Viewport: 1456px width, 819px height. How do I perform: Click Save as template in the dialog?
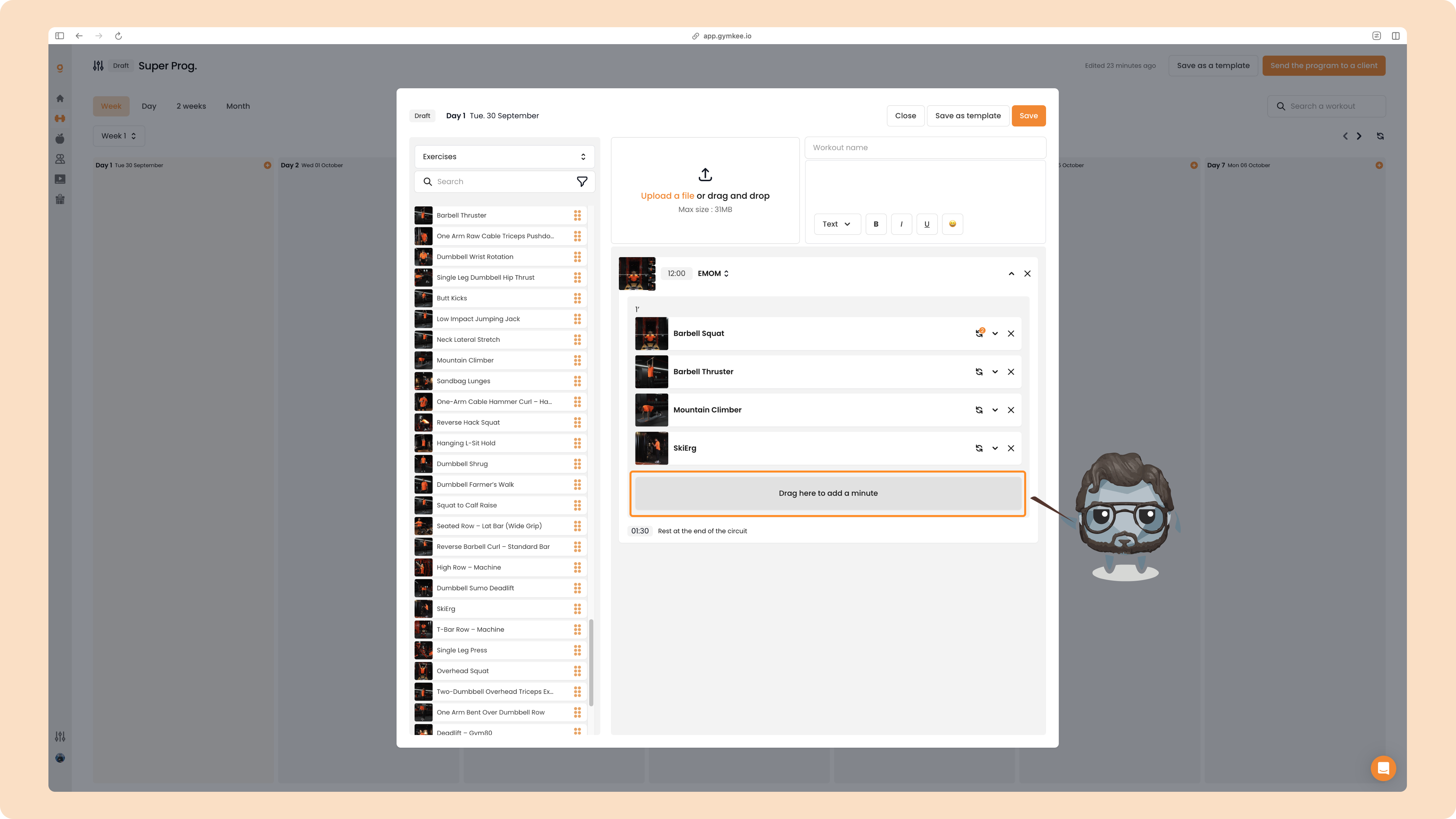click(968, 115)
